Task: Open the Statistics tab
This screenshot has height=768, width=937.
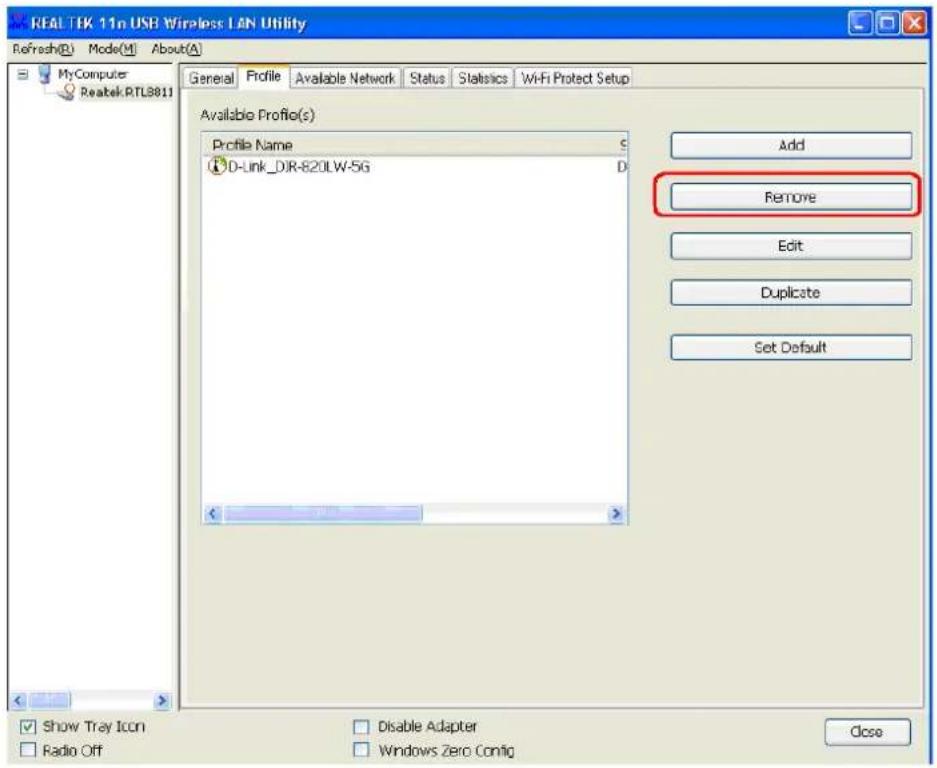Action: coord(483,78)
